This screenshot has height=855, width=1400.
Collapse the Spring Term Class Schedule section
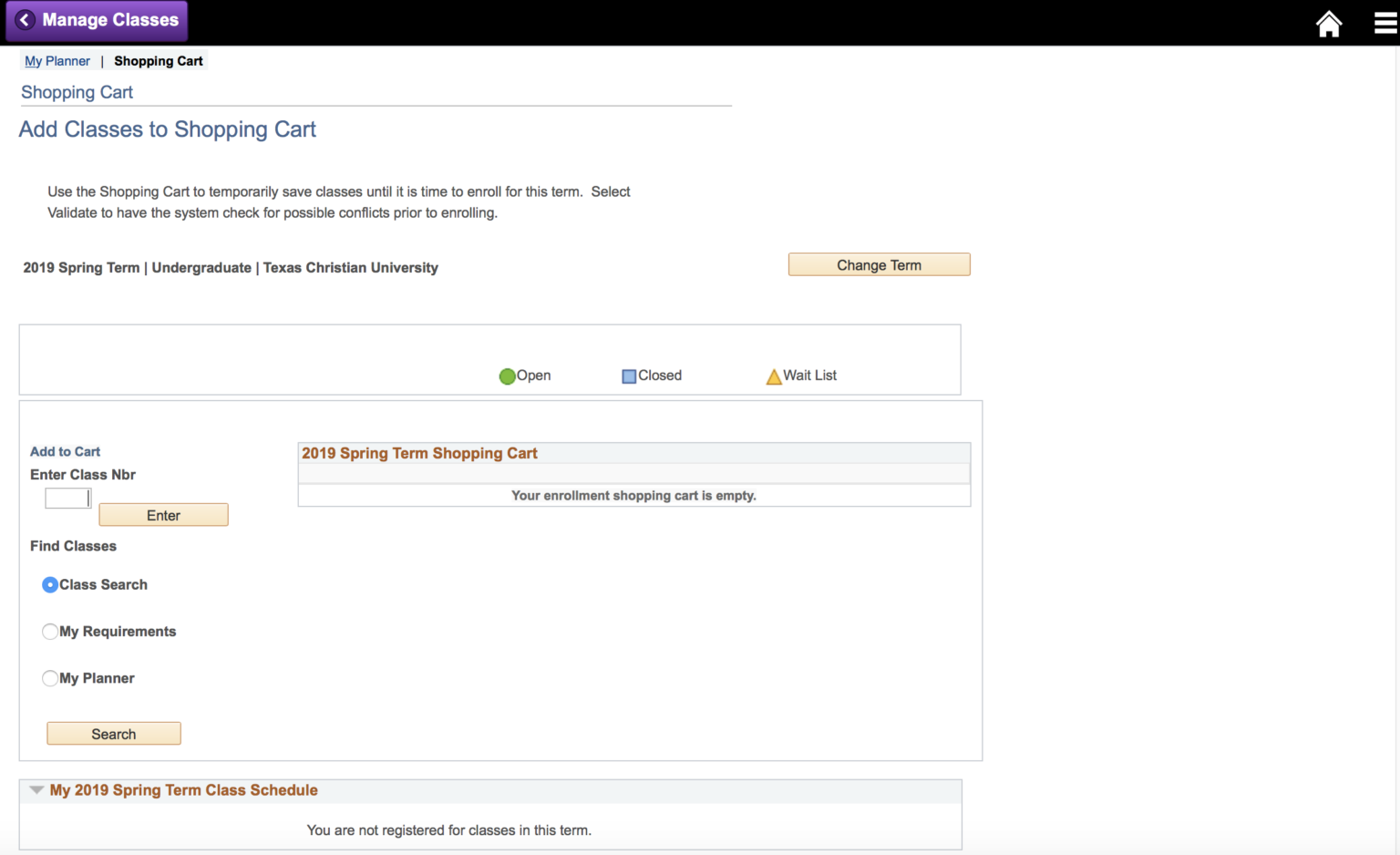coord(36,790)
